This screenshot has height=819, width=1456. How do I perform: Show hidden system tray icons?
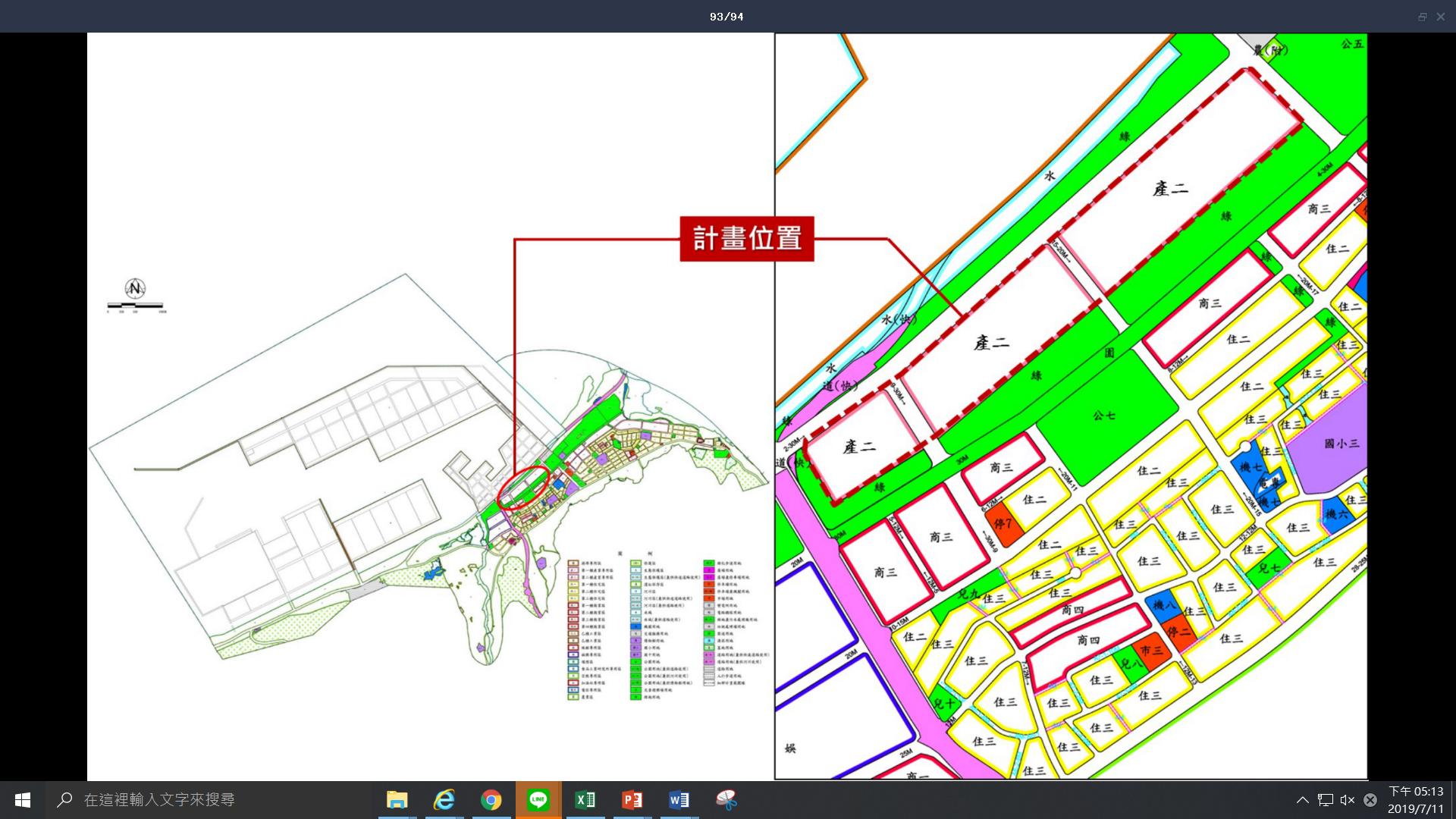point(1302,800)
